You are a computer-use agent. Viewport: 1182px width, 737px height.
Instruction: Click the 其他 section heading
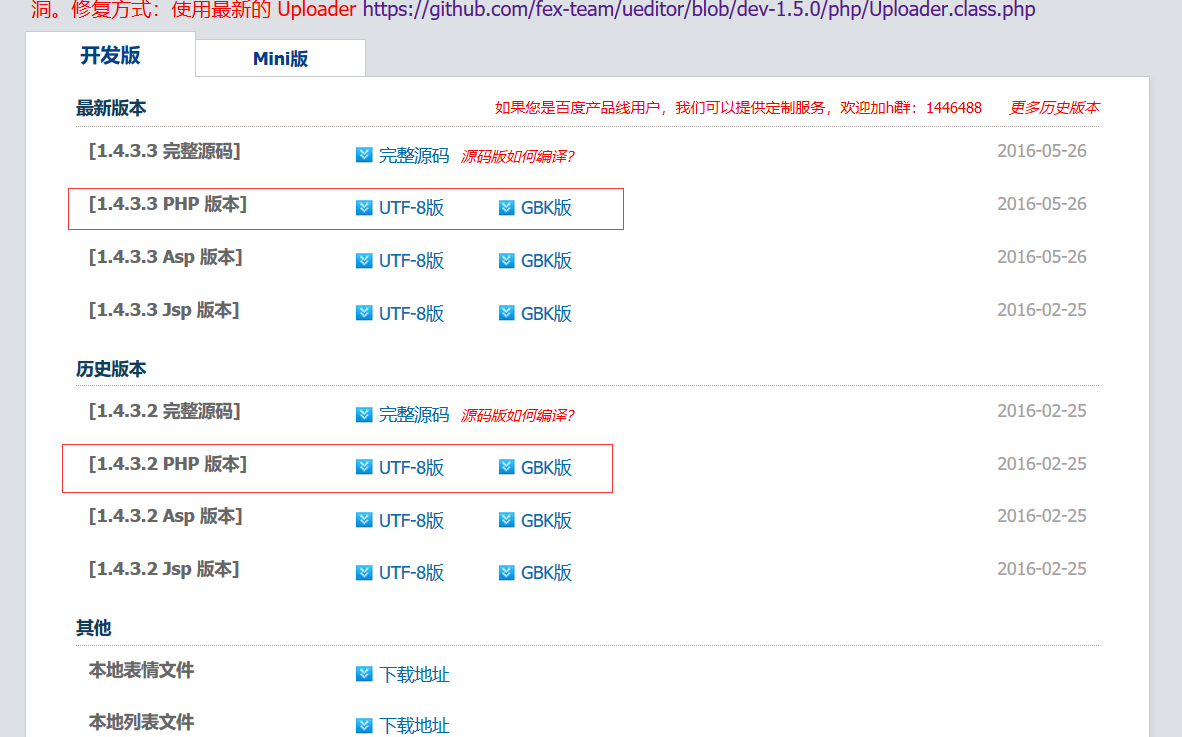93,628
